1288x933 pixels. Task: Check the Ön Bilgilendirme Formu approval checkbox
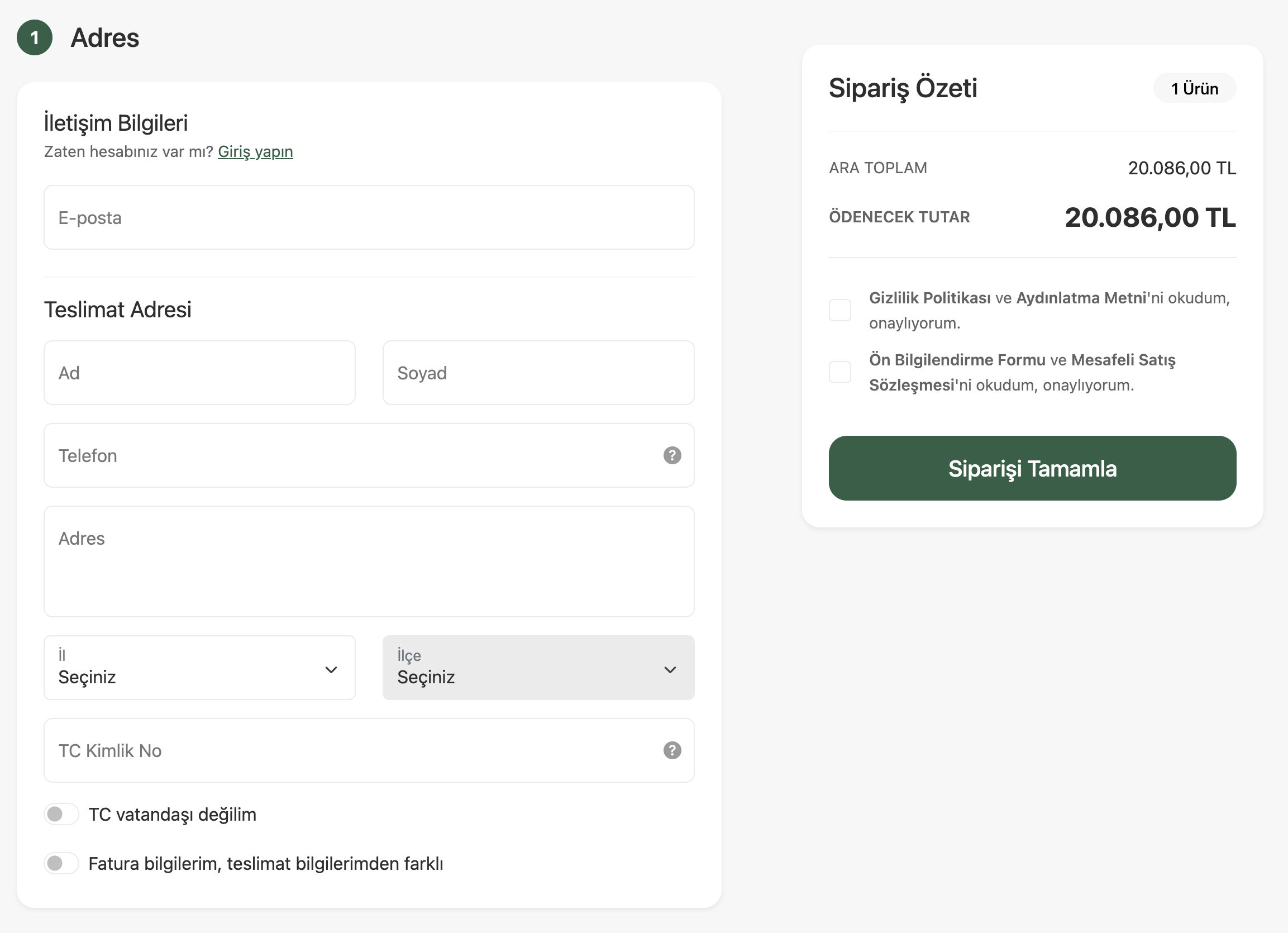pos(839,372)
